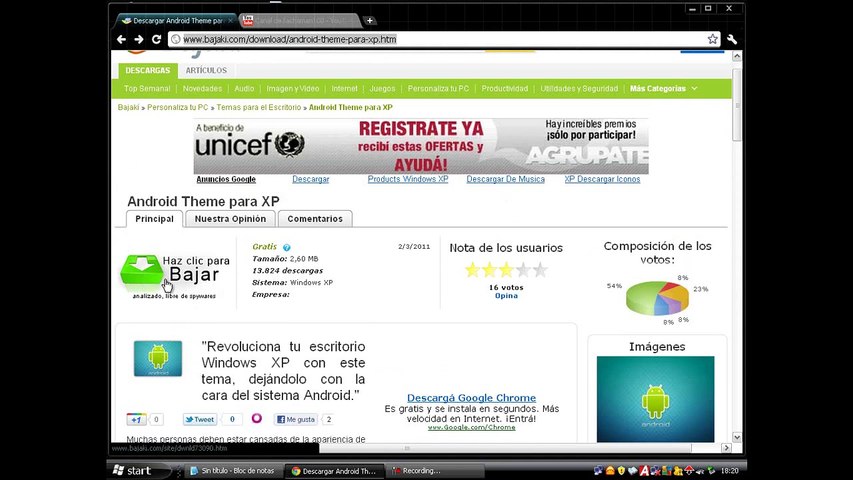Click the blue help icon beside Gratis

[x=287, y=247]
